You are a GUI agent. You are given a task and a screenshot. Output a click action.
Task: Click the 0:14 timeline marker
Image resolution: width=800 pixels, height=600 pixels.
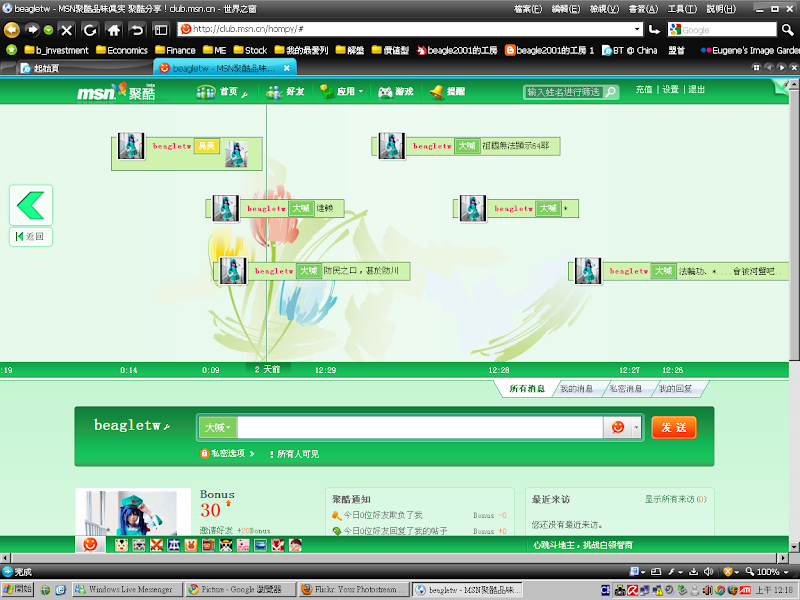[x=129, y=370]
